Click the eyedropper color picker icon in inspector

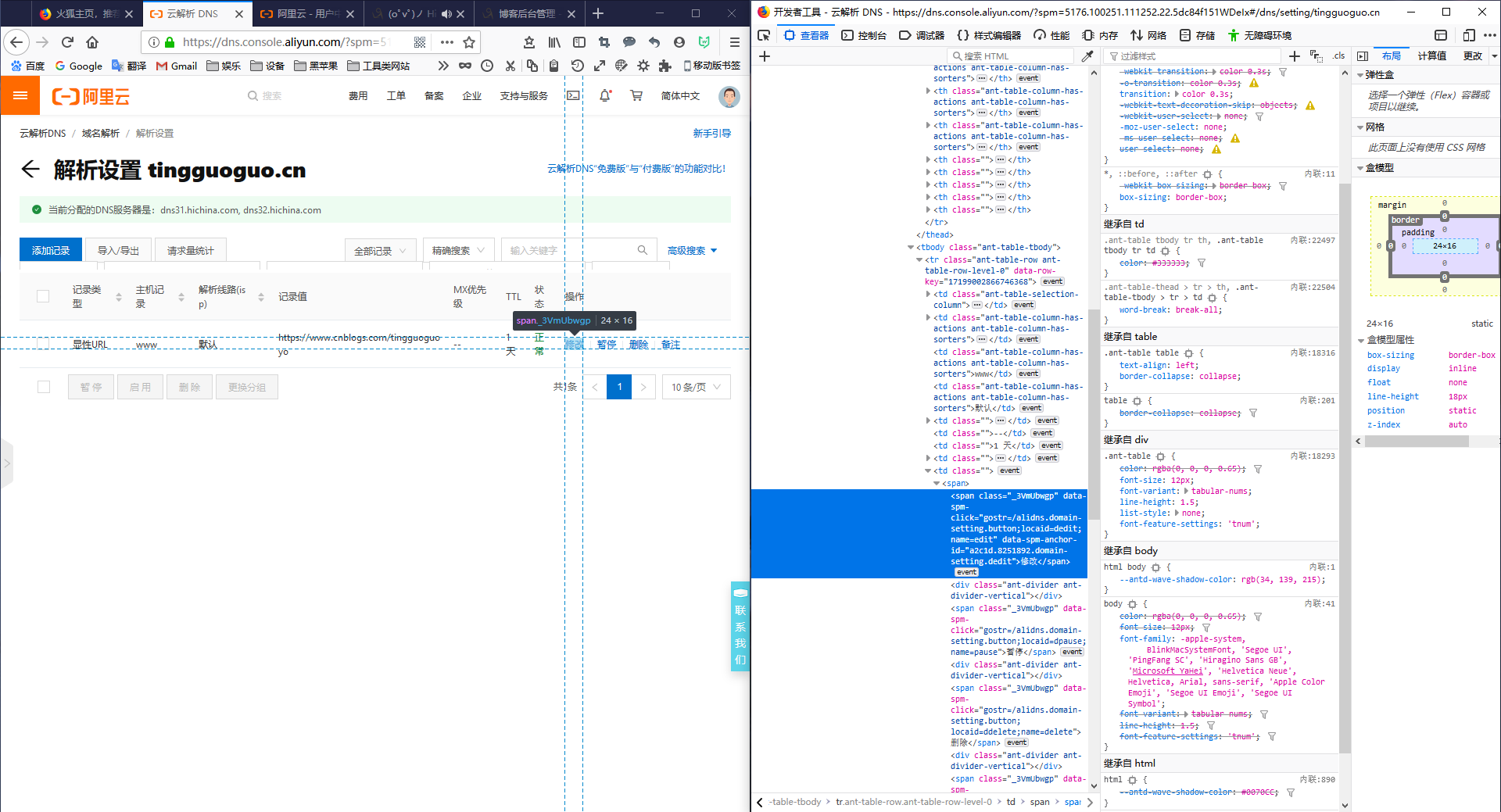coord(1087,55)
